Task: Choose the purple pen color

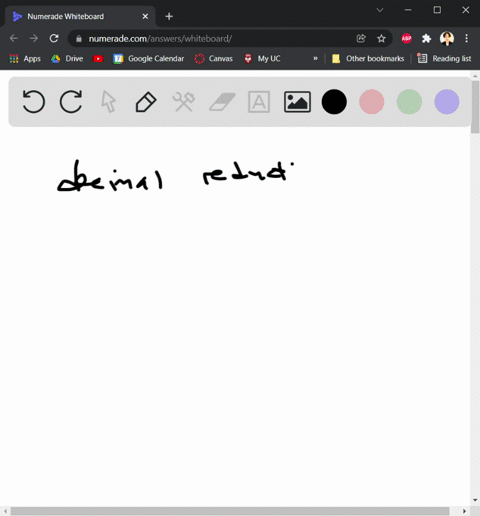Action: pos(447,102)
